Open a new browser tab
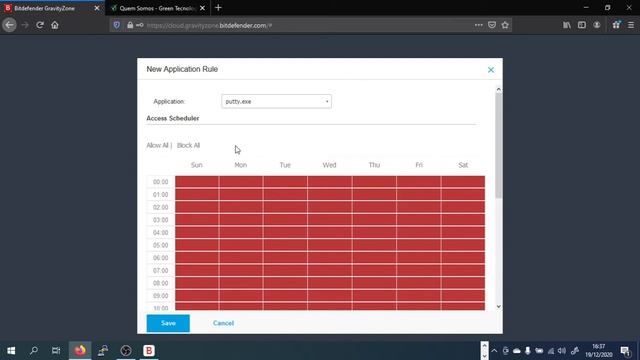The height and width of the screenshot is (360, 640). coord(218,8)
